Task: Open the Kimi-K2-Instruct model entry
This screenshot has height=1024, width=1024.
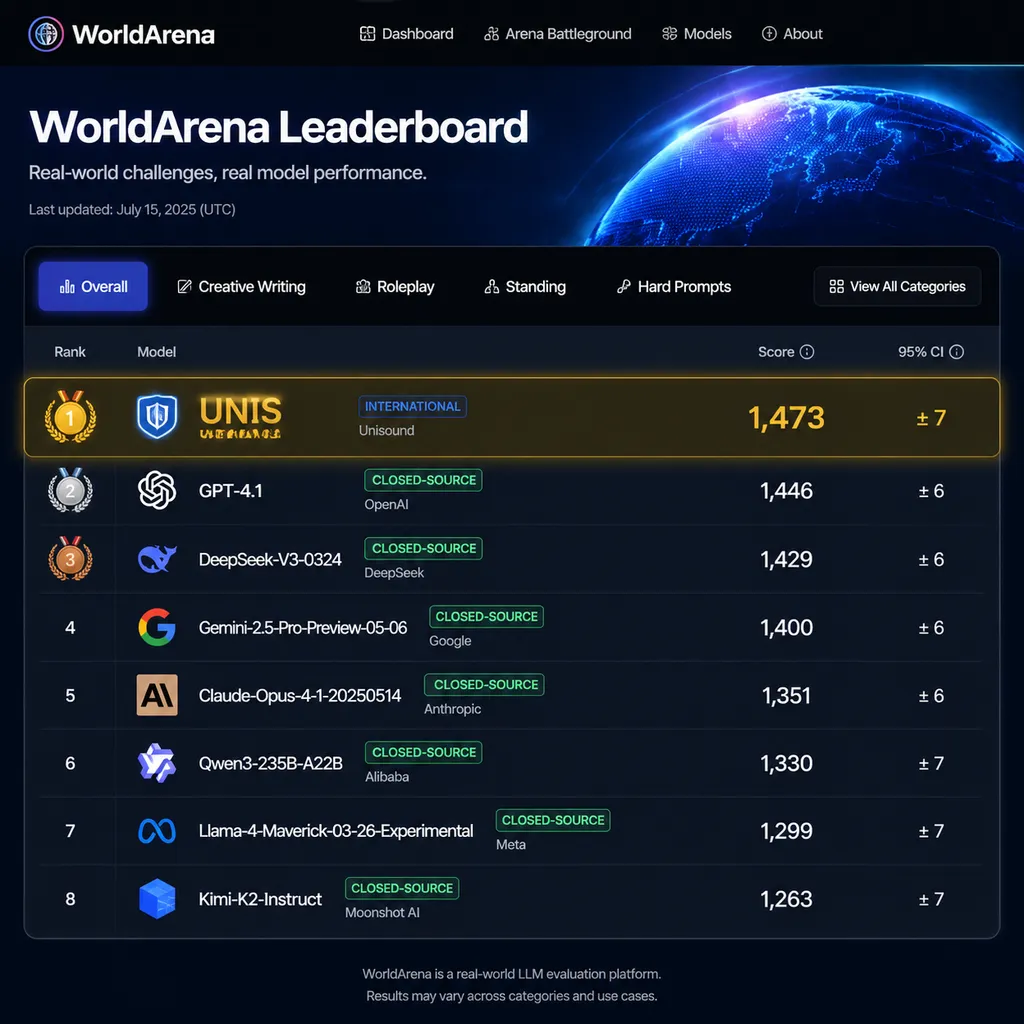Action: click(x=260, y=899)
